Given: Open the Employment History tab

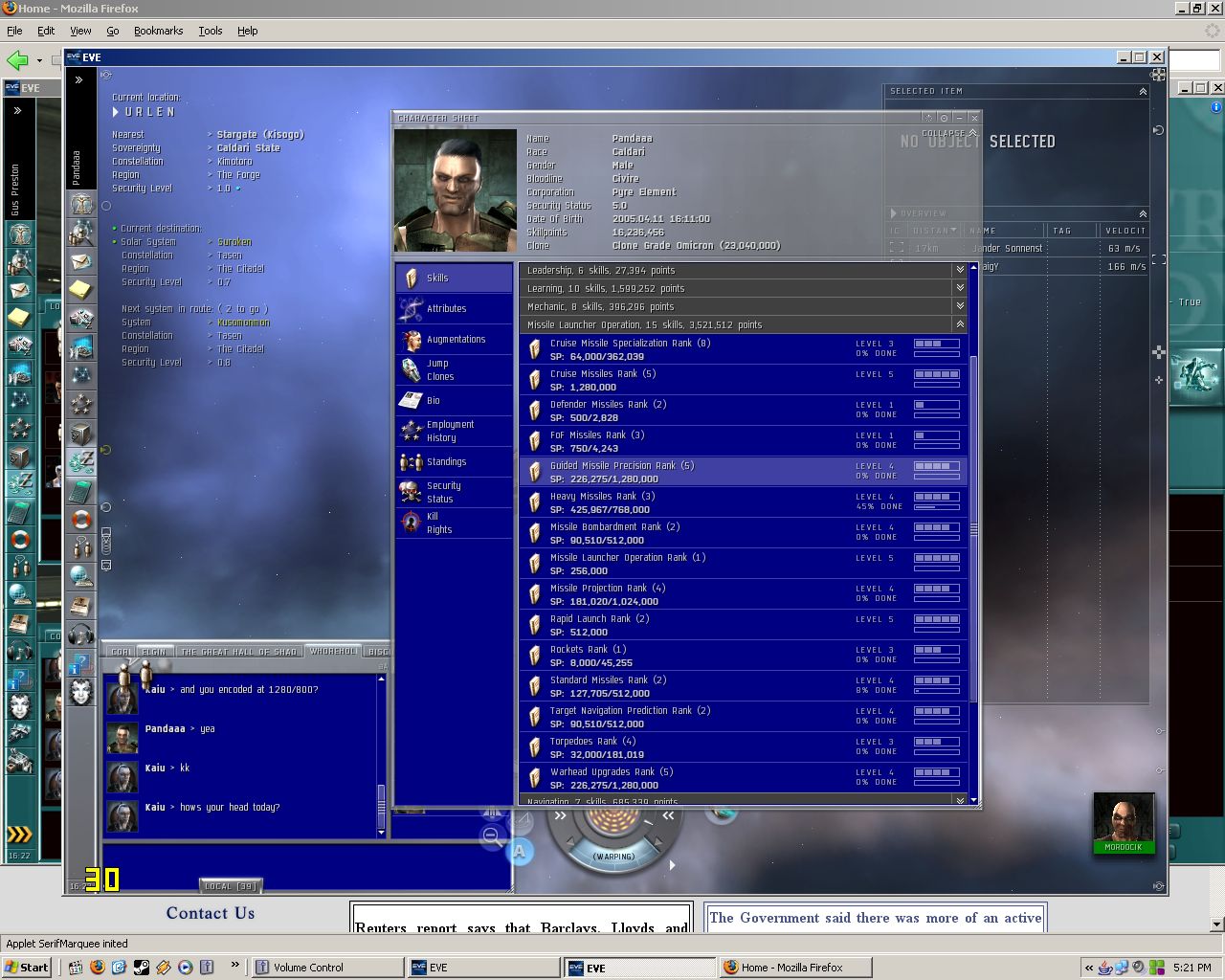Looking at the screenshot, I should pos(455,431).
